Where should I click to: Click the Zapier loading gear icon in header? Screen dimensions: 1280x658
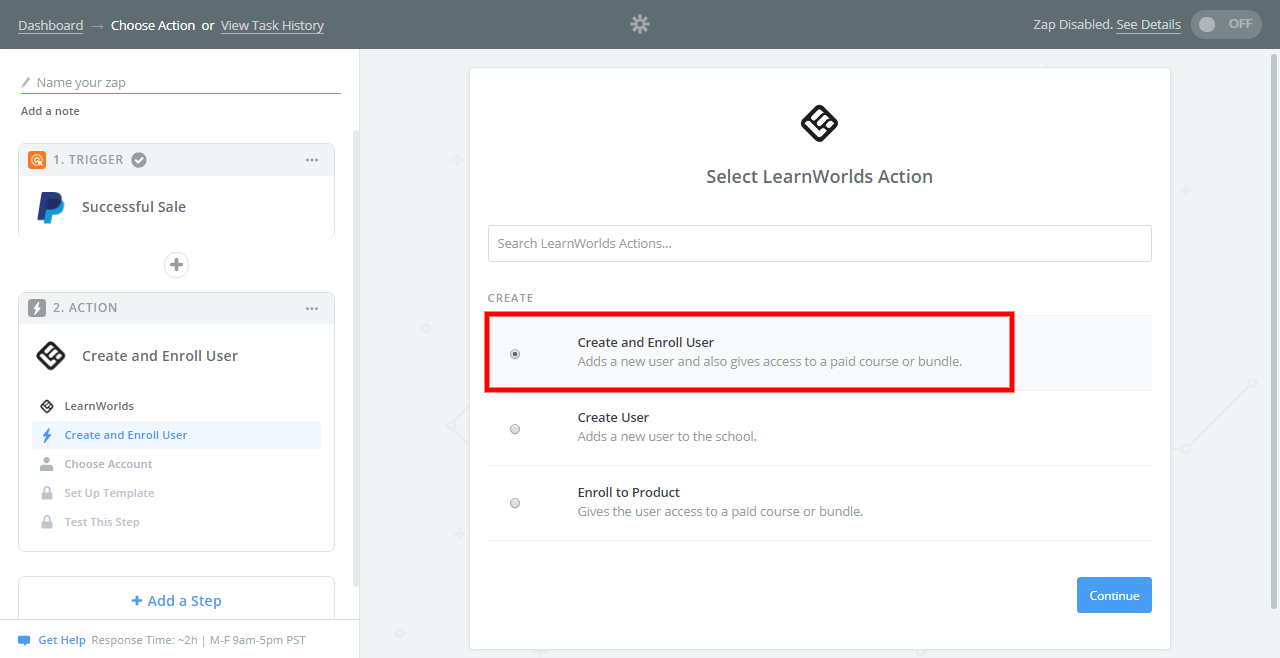[x=640, y=24]
